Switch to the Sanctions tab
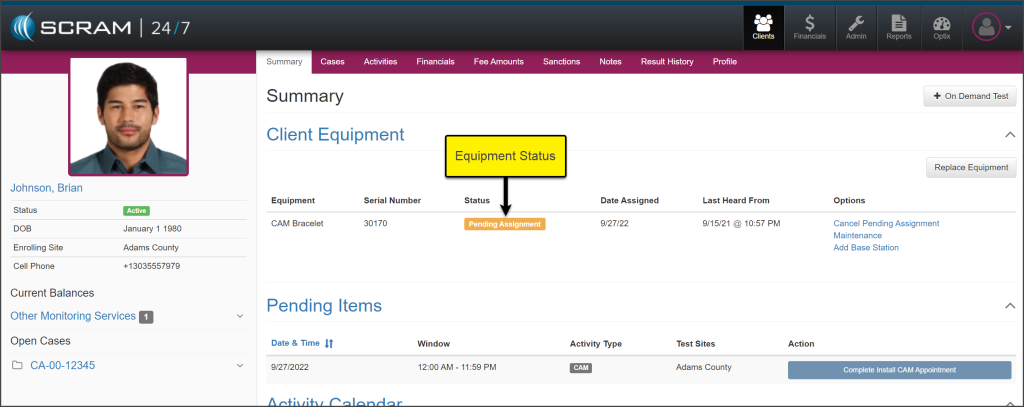Screen dimensions: 1024x407 (x=561, y=62)
